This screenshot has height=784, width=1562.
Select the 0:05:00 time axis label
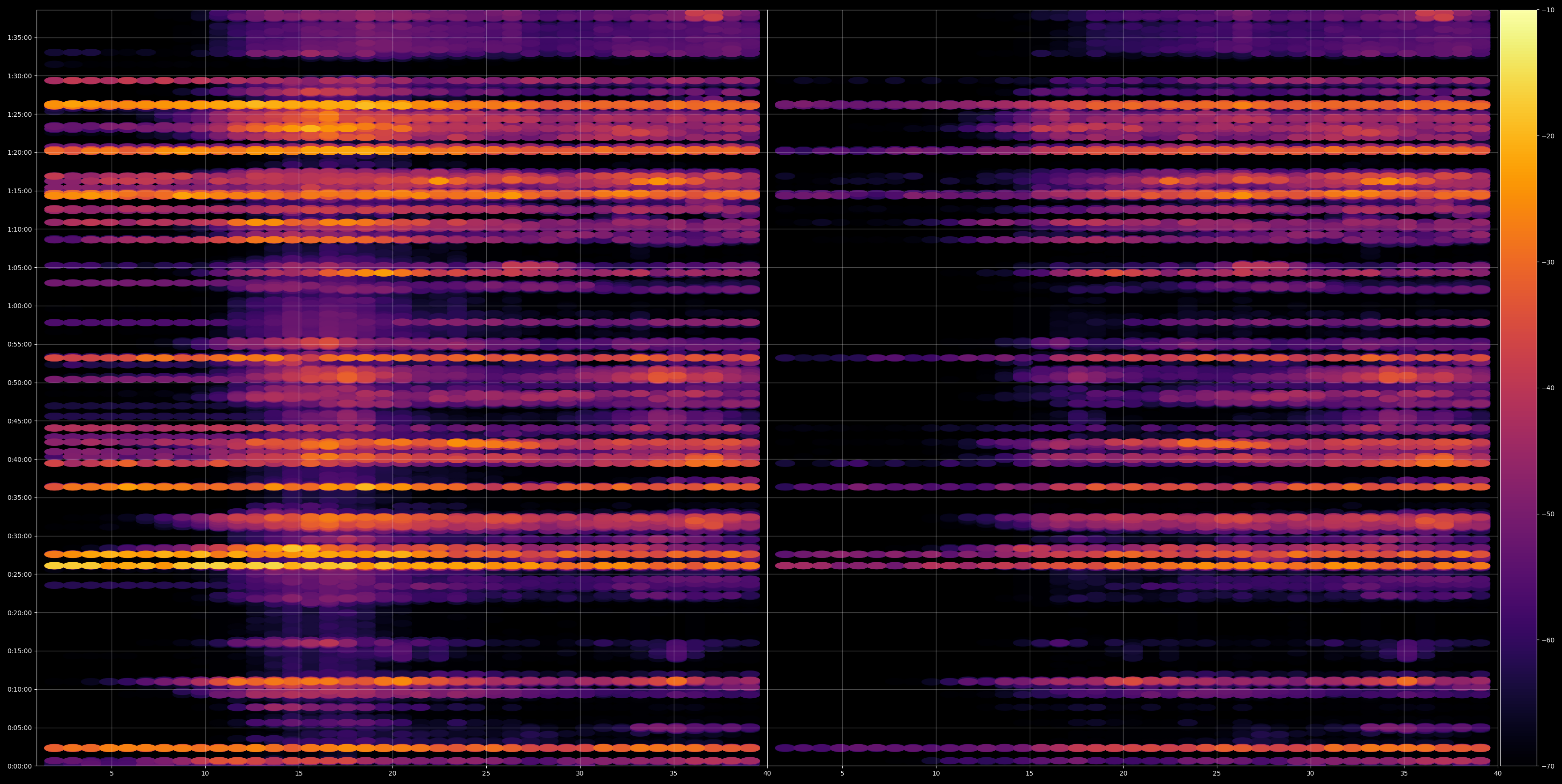coord(19,728)
